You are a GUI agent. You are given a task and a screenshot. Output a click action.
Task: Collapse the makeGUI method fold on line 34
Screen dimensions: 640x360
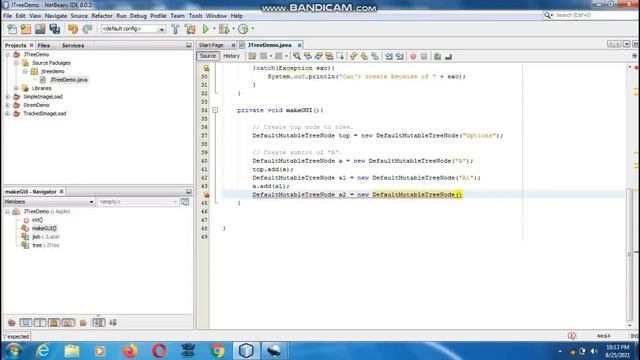pos(215,110)
